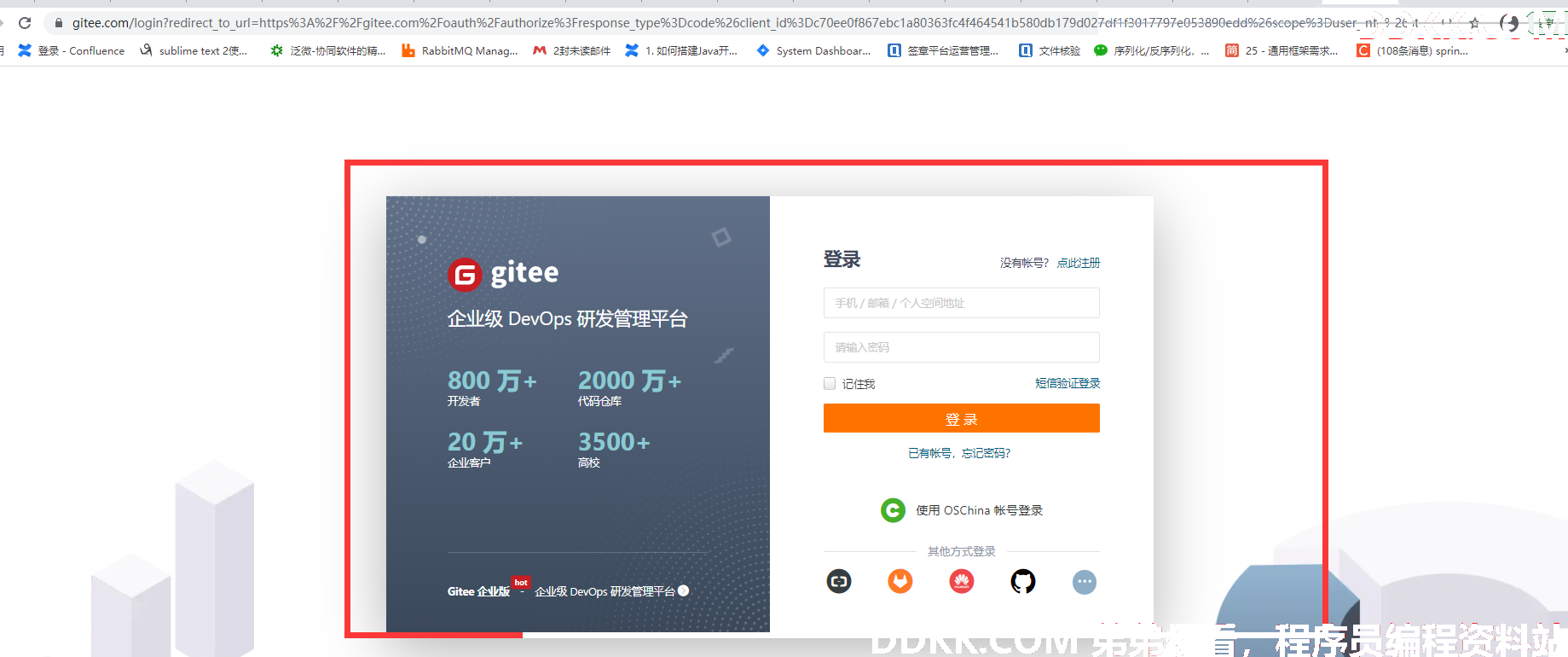The width and height of the screenshot is (1568, 657).
Task: Click the Gitee 企业版 link
Action: [x=479, y=591]
